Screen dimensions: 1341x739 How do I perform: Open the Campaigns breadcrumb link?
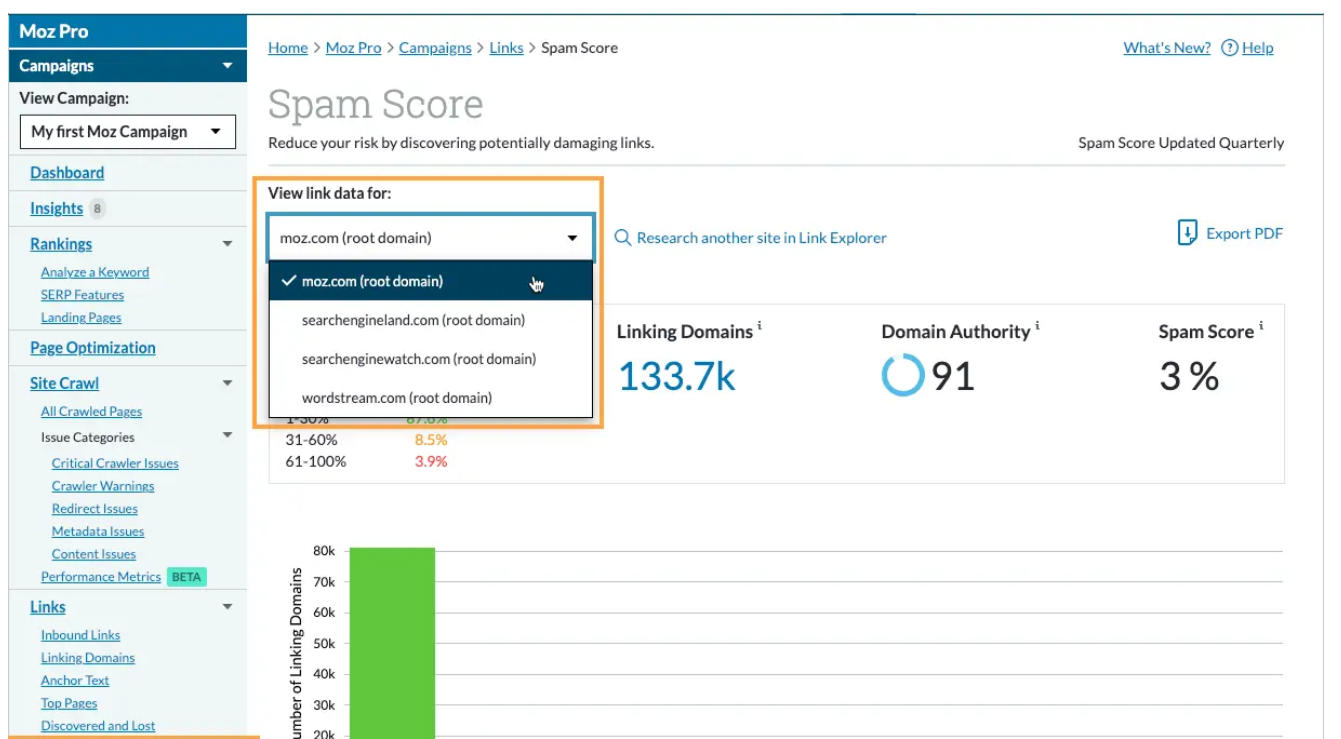[x=435, y=48]
